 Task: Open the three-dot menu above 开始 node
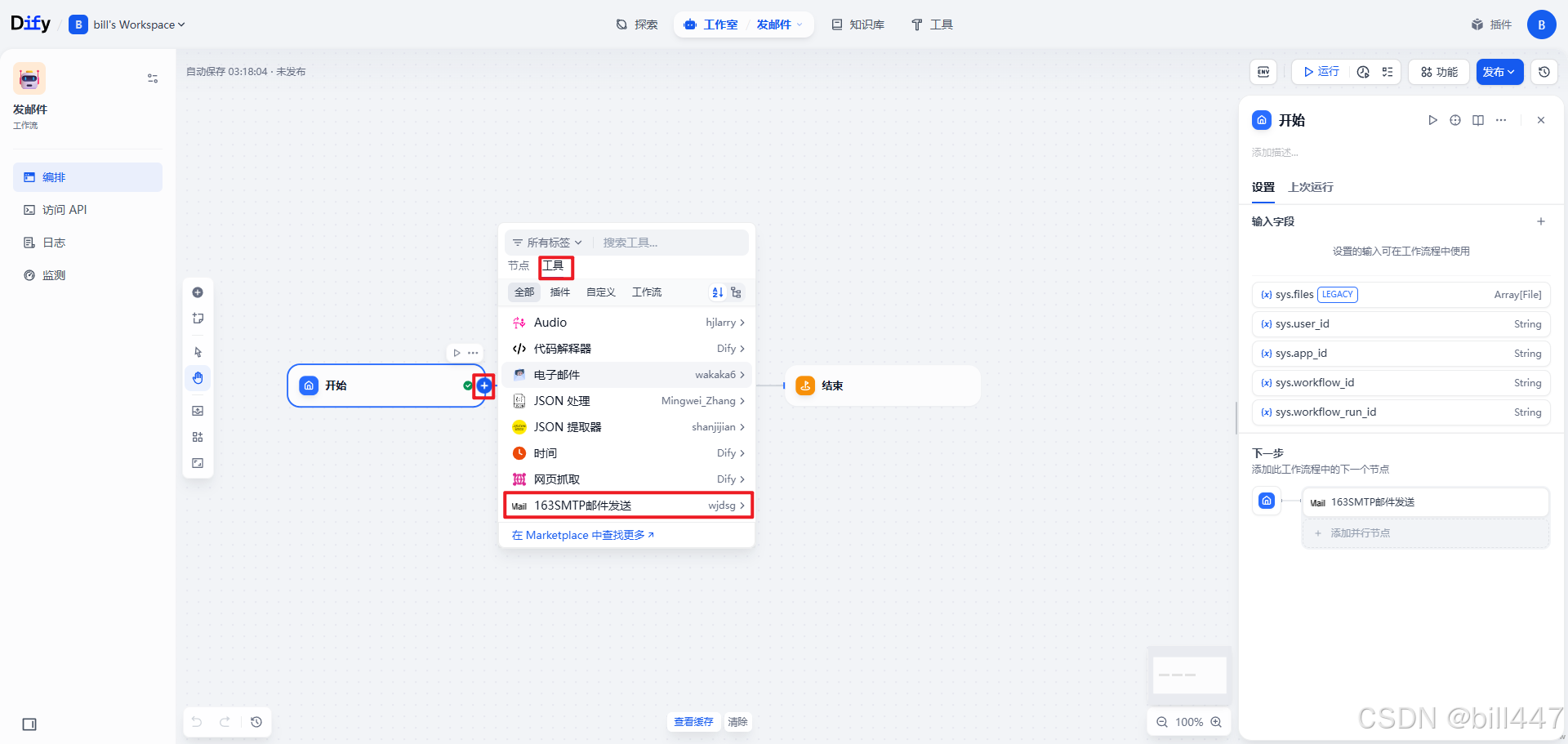click(473, 353)
